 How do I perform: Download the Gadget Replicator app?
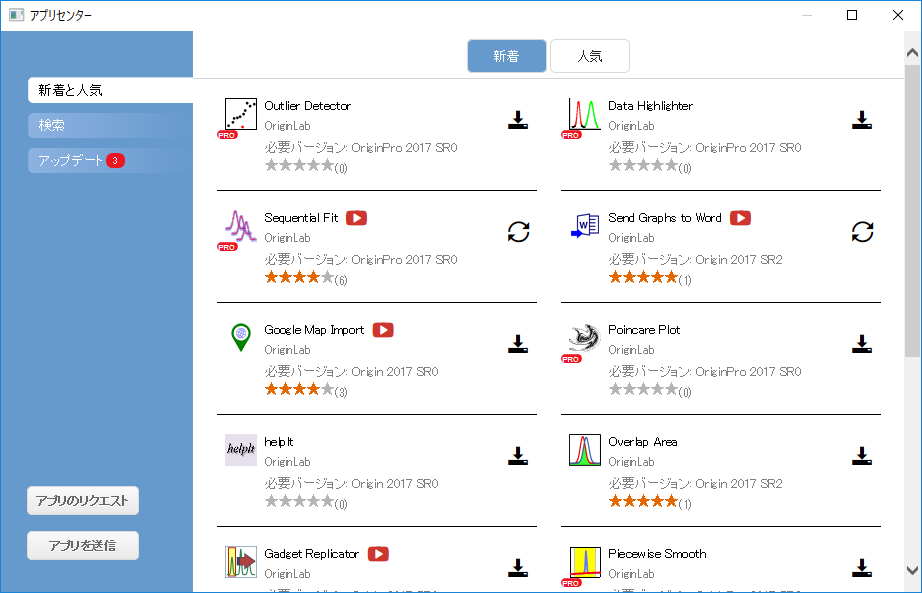coord(517,568)
